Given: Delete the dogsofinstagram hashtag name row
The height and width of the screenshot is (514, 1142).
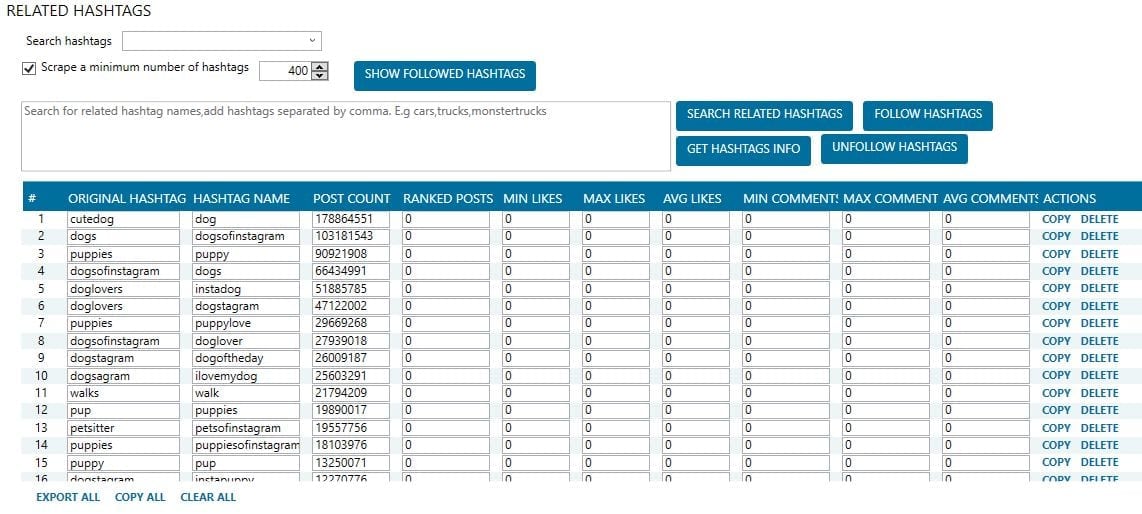Looking at the screenshot, I should click(x=1099, y=237).
